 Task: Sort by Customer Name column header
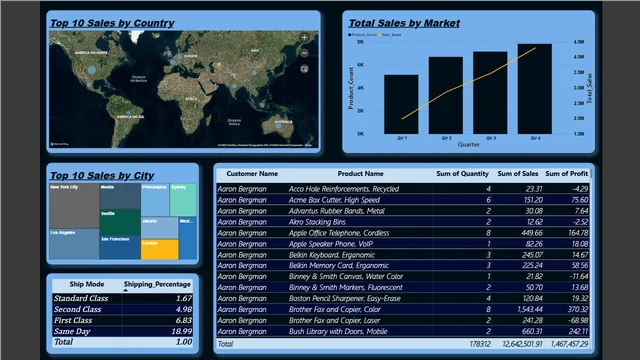[x=252, y=174]
